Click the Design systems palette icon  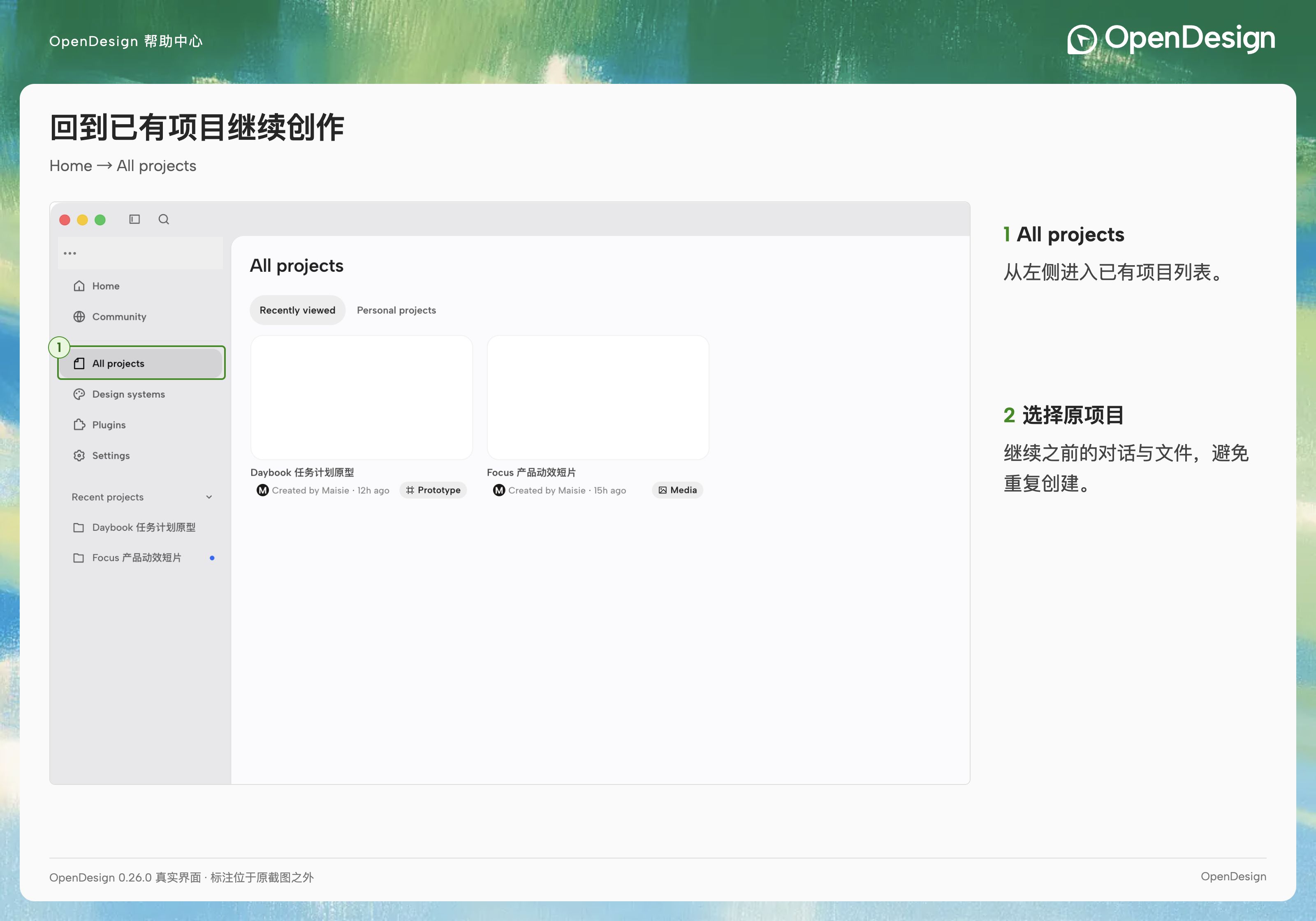click(79, 394)
